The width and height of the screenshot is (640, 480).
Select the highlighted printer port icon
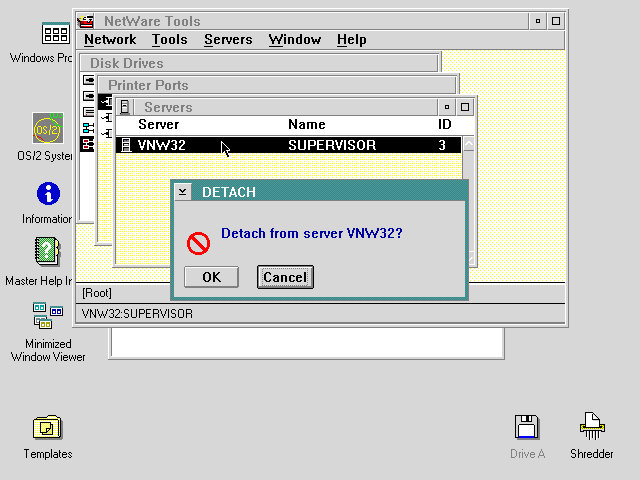(x=106, y=101)
